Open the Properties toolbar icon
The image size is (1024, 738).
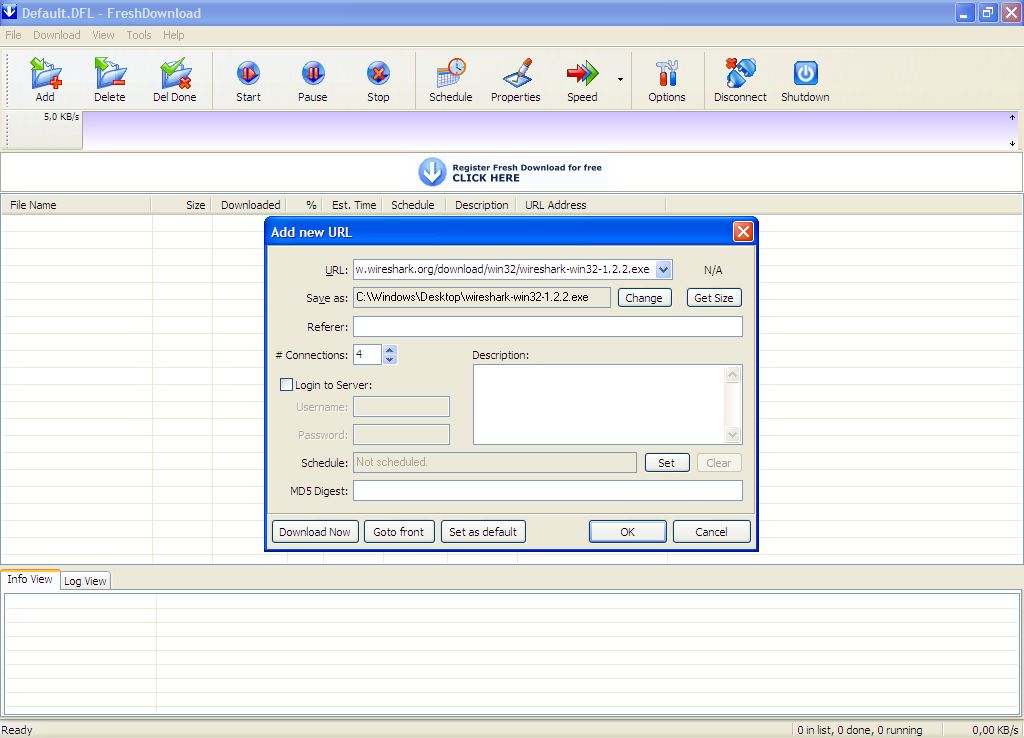[515, 80]
